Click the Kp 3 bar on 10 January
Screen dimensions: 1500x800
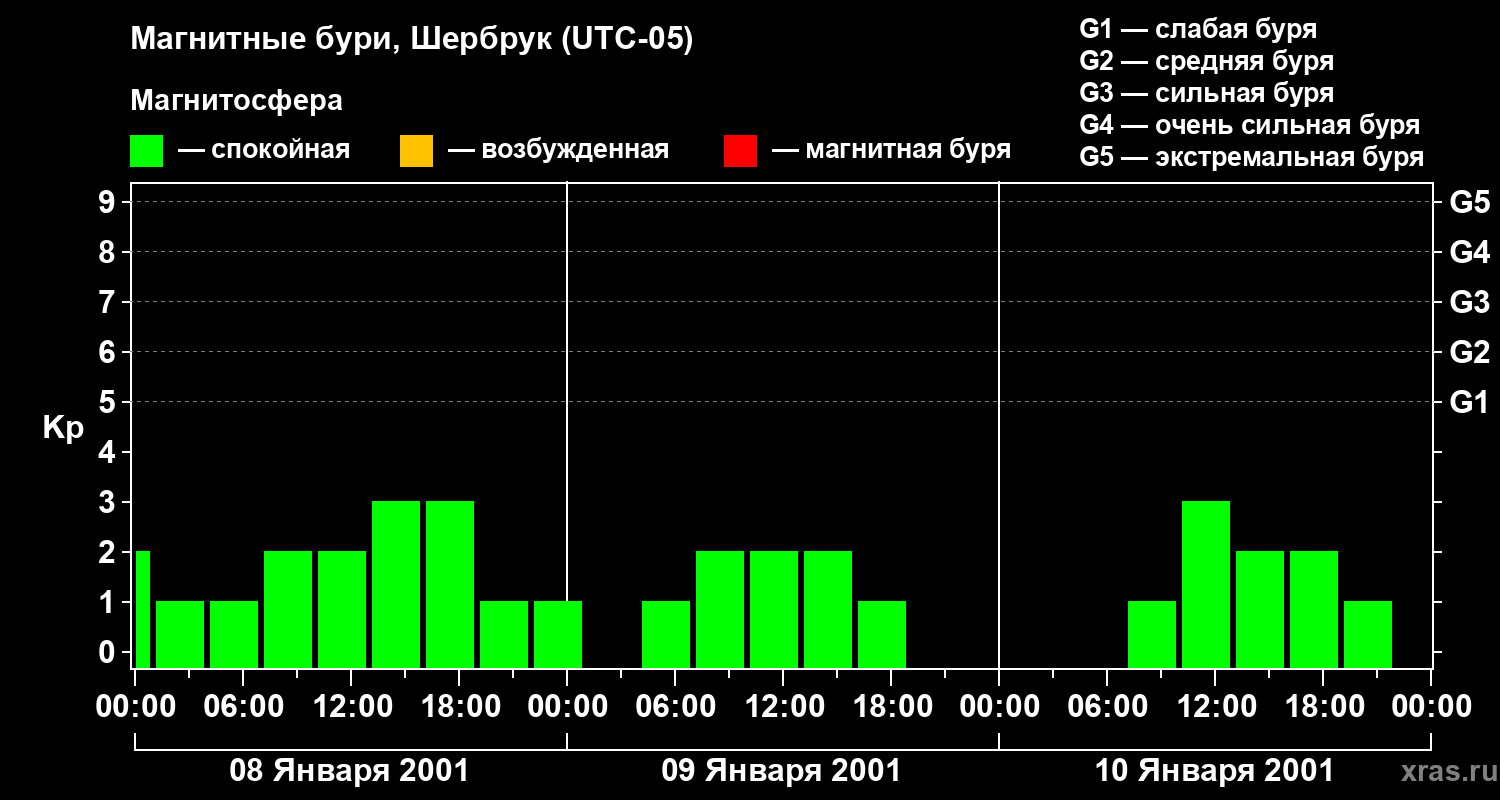pyautogui.click(x=1206, y=584)
